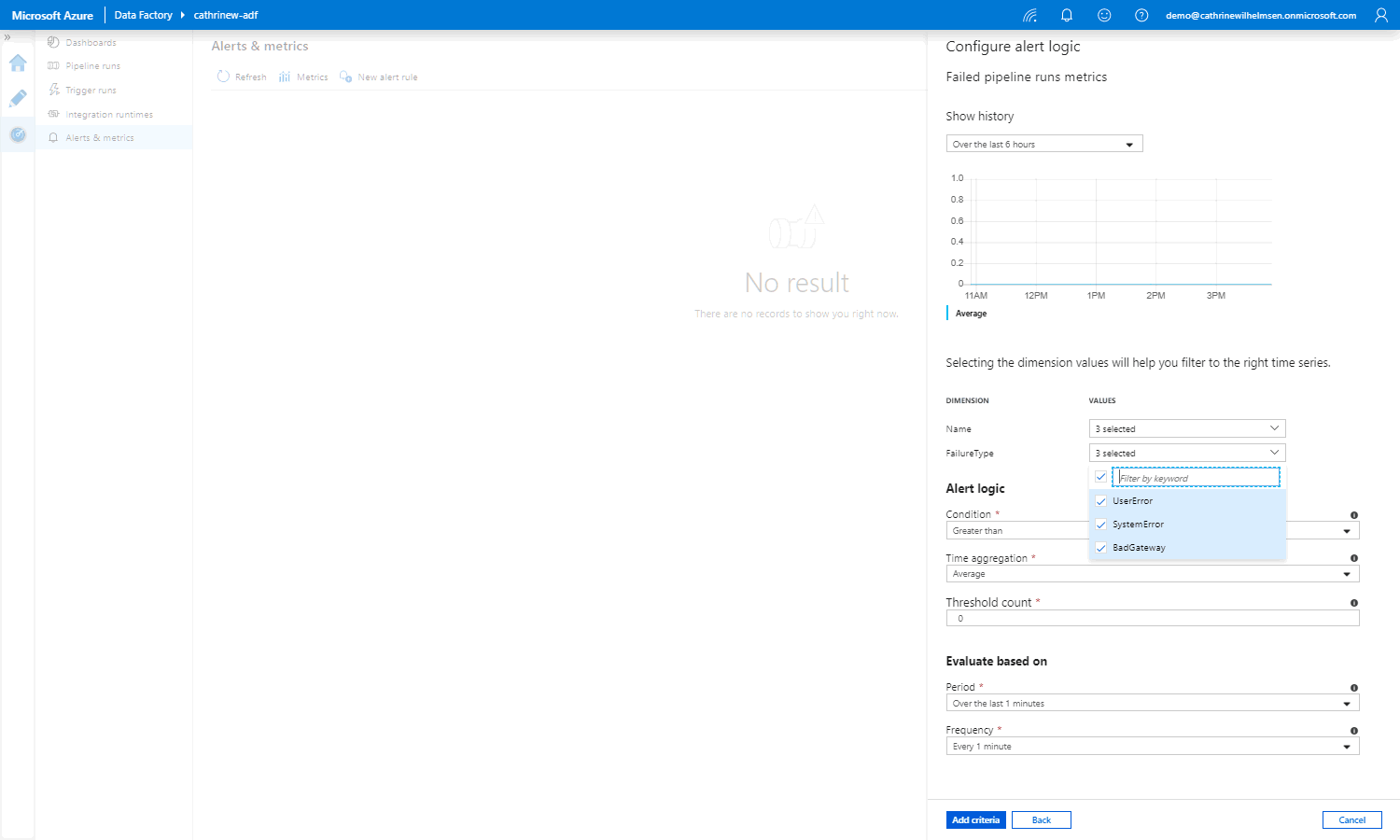The width and height of the screenshot is (1400, 840).
Task: Click the feedback smiley icon
Action: (x=1104, y=15)
